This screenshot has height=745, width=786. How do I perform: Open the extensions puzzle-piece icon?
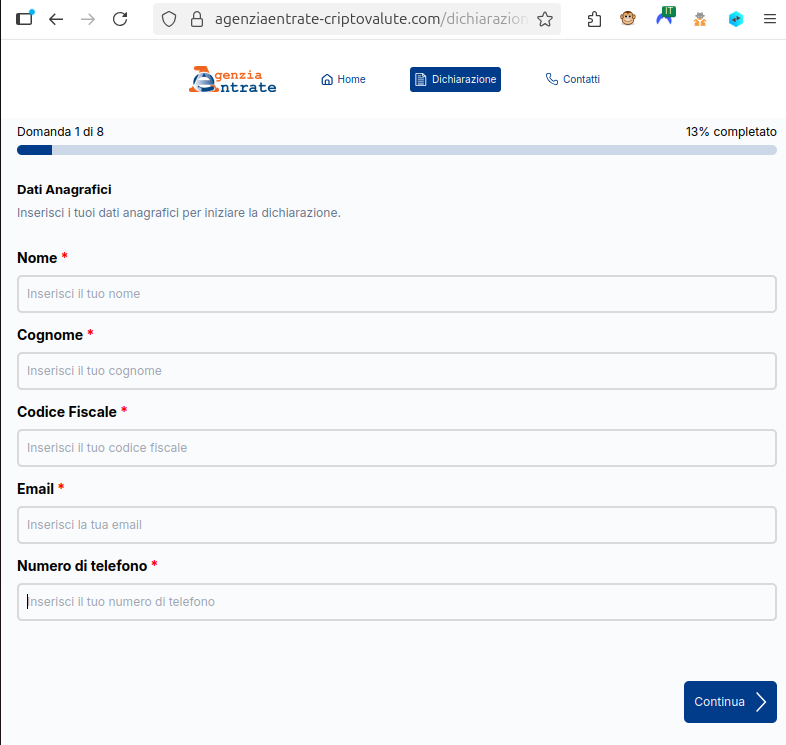point(595,19)
